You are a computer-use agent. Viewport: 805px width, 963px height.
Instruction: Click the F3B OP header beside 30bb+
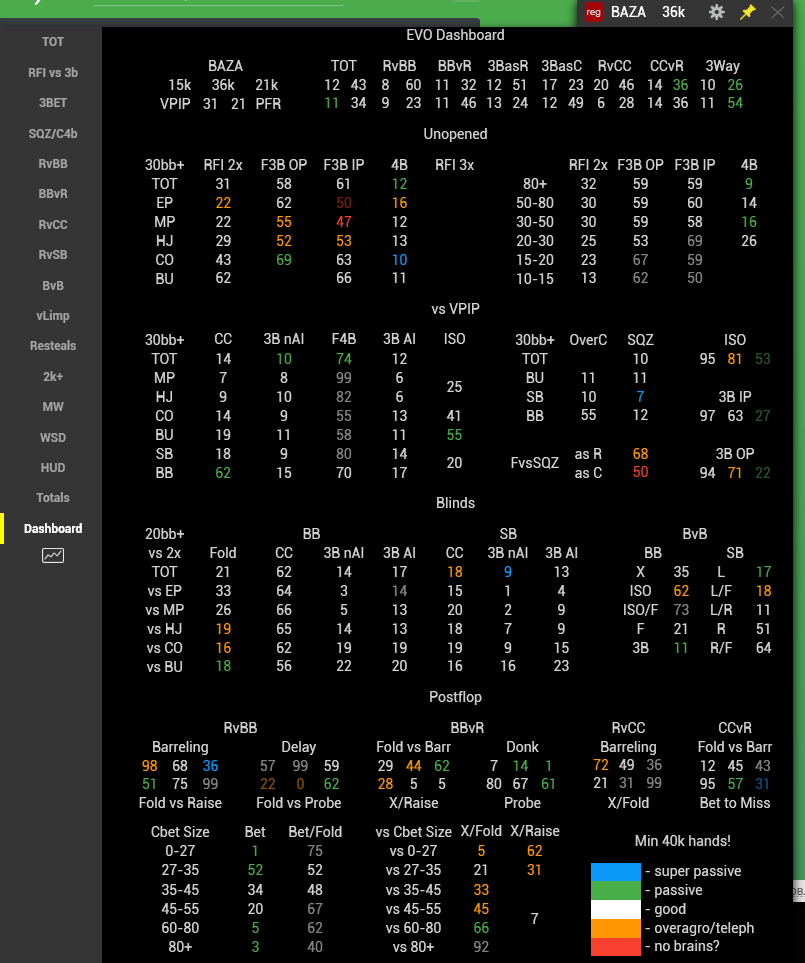(284, 165)
